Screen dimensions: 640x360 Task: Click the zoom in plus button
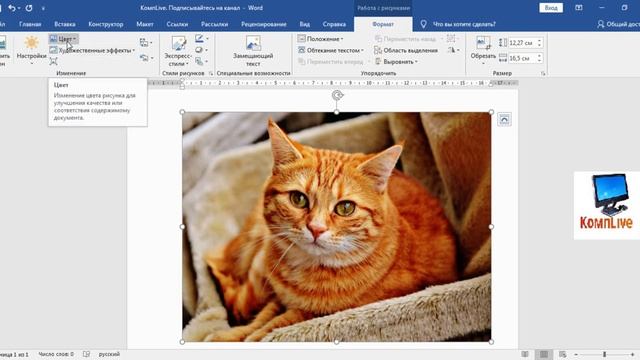coord(632,354)
